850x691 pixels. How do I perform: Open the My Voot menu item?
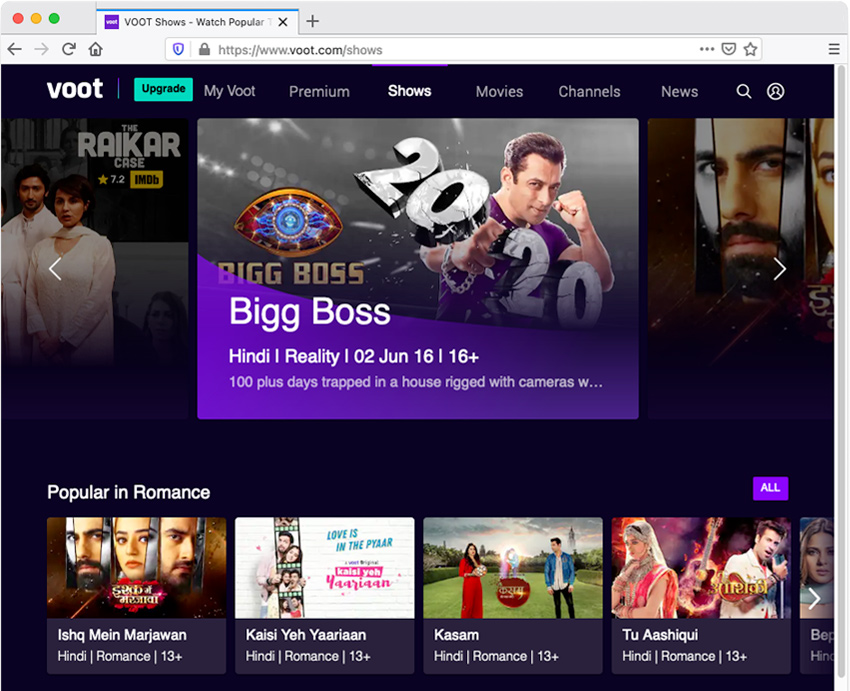coord(229,91)
